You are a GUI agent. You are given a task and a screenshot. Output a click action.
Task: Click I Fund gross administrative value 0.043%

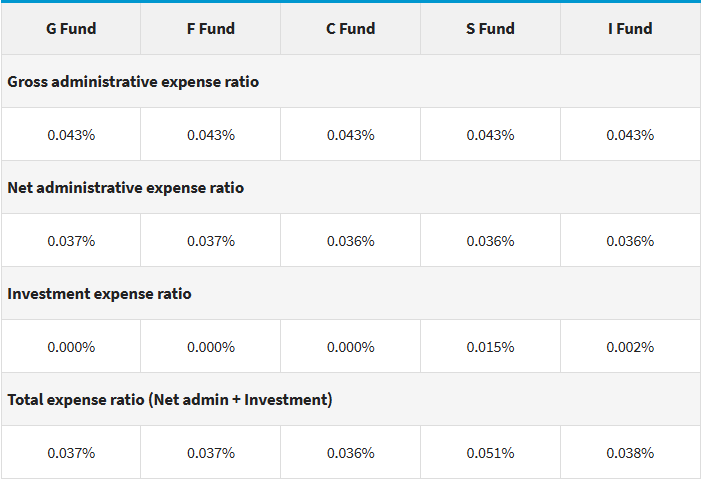pos(630,135)
